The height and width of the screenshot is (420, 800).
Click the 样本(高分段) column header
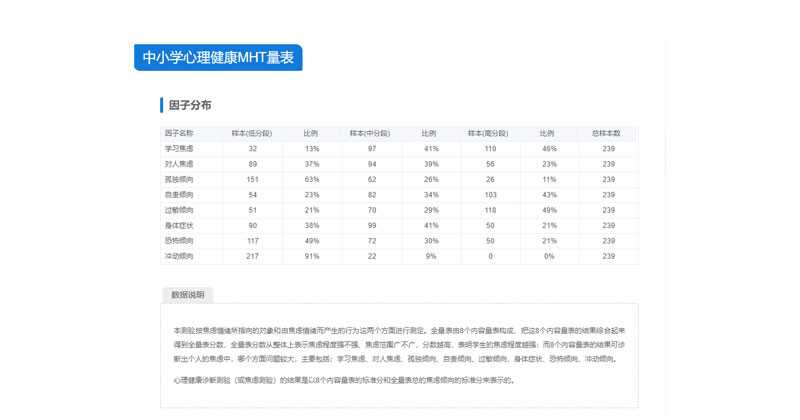pos(488,133)
